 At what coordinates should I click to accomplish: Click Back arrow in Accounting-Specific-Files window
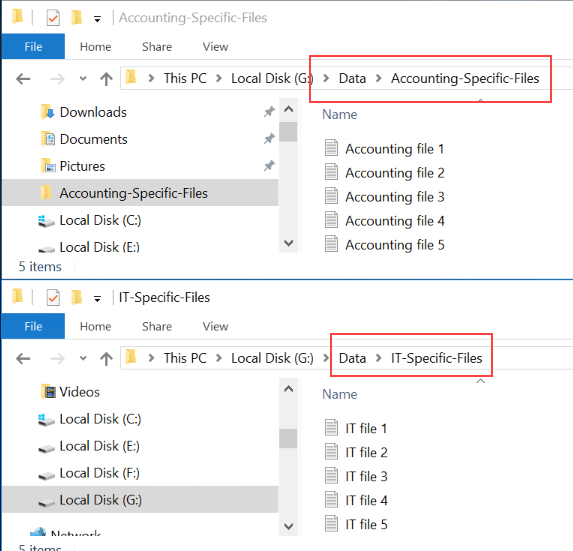pyautogui.click(x=23, y=79)
